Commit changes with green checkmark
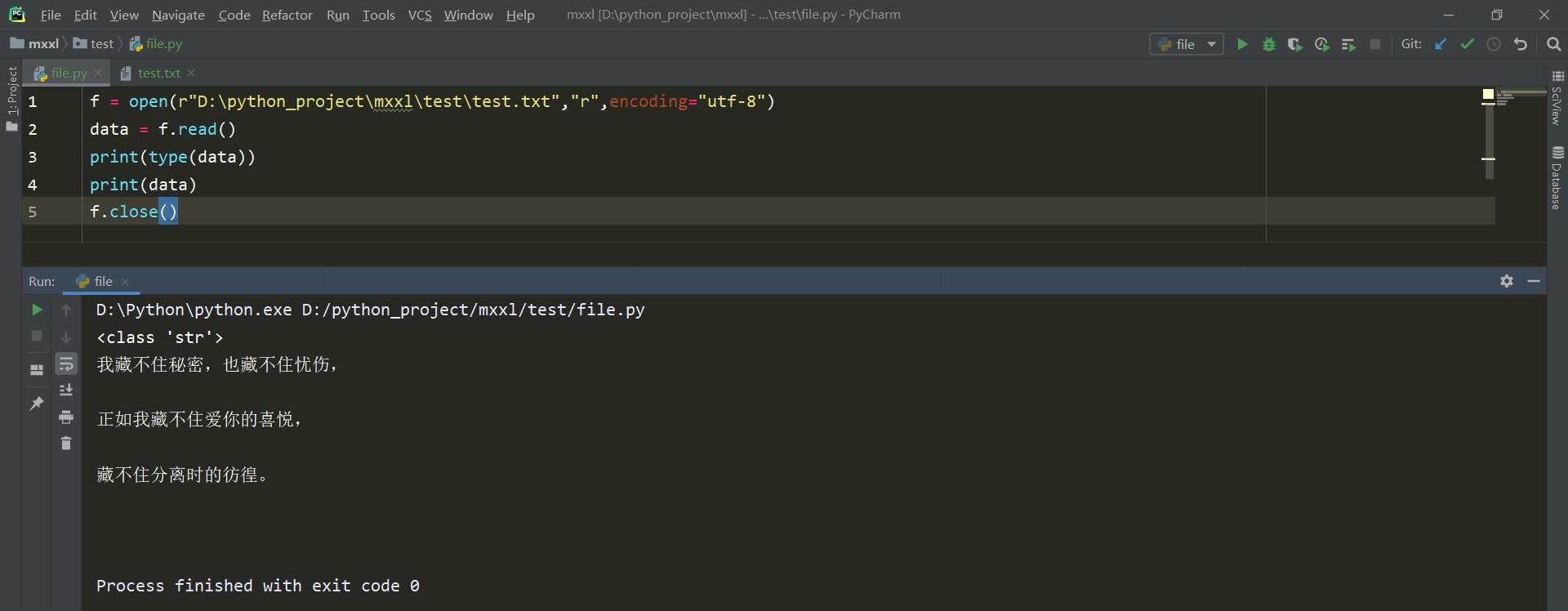The image size is (1568, 611). [1468, 44]
